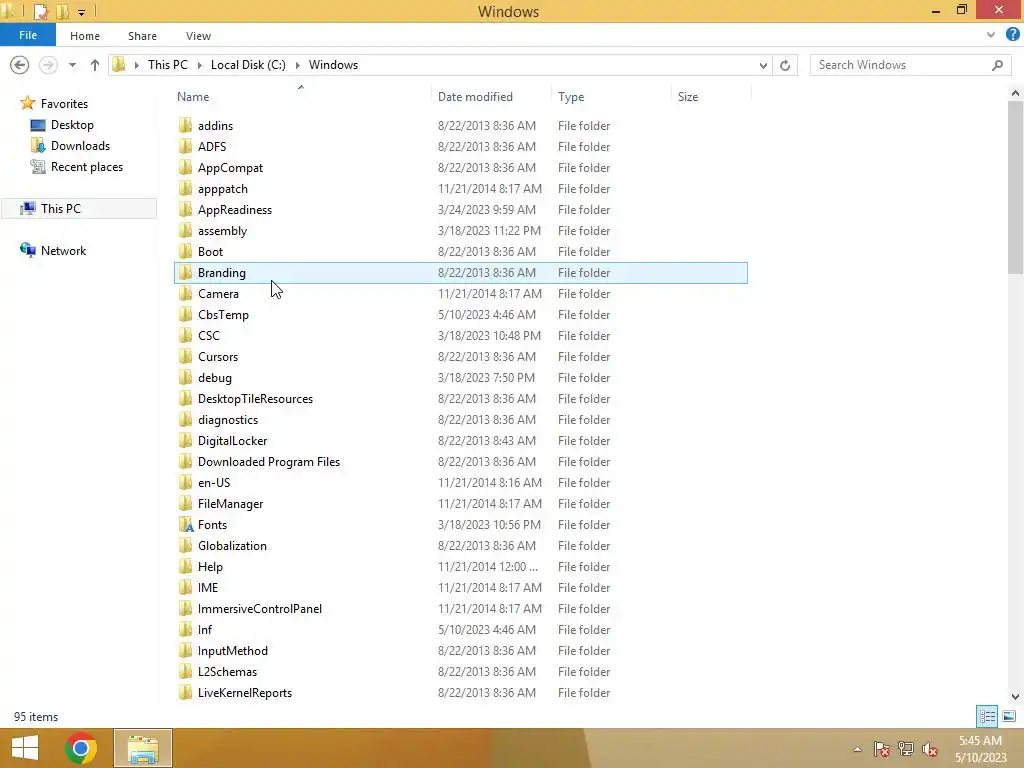Click Local Disk (C:) breadcrumb segment

point(248,65)
